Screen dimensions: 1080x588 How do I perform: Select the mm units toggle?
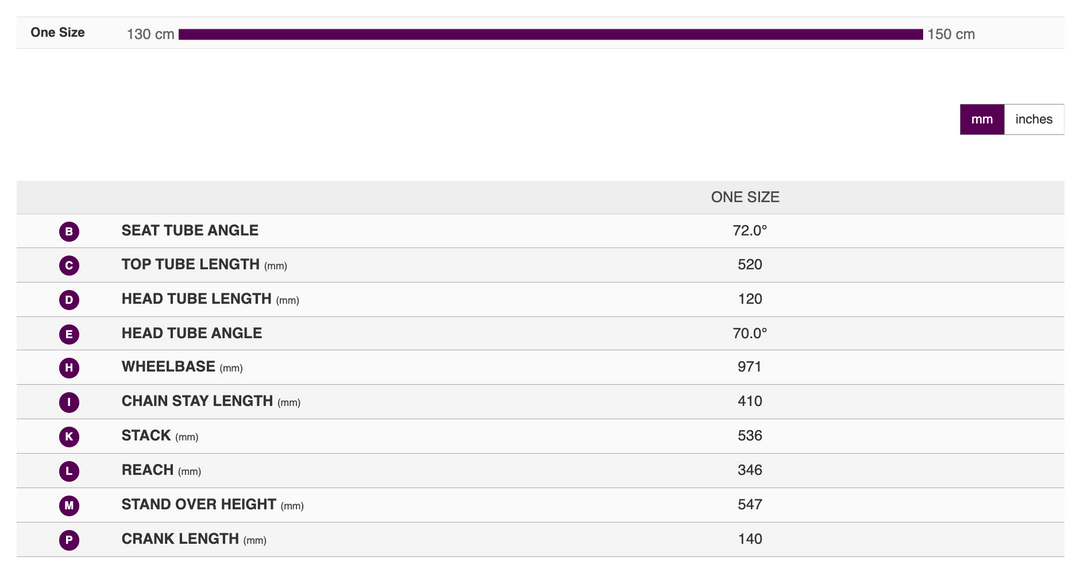pos(982,119)
